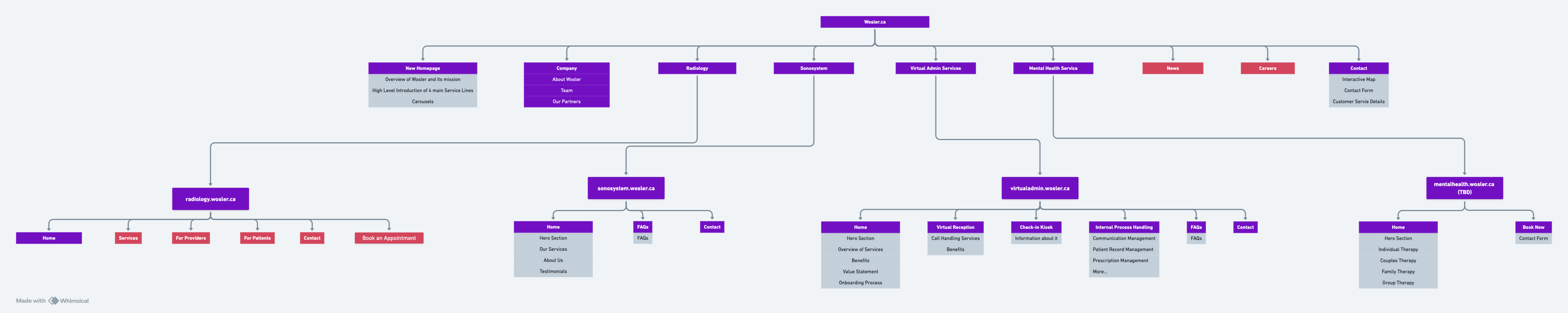
Task: Select the Company node
Action: click(x=566, y=68)
